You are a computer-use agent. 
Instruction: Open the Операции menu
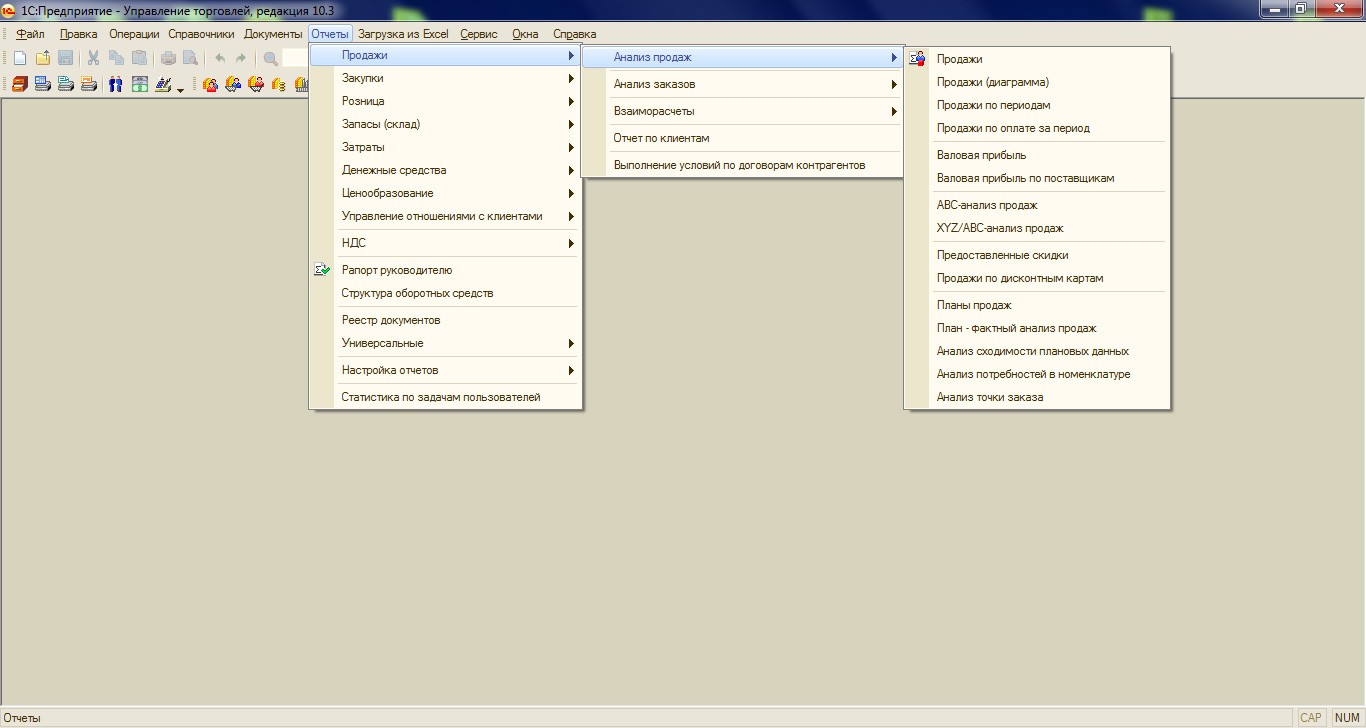[x=135, y=34]
